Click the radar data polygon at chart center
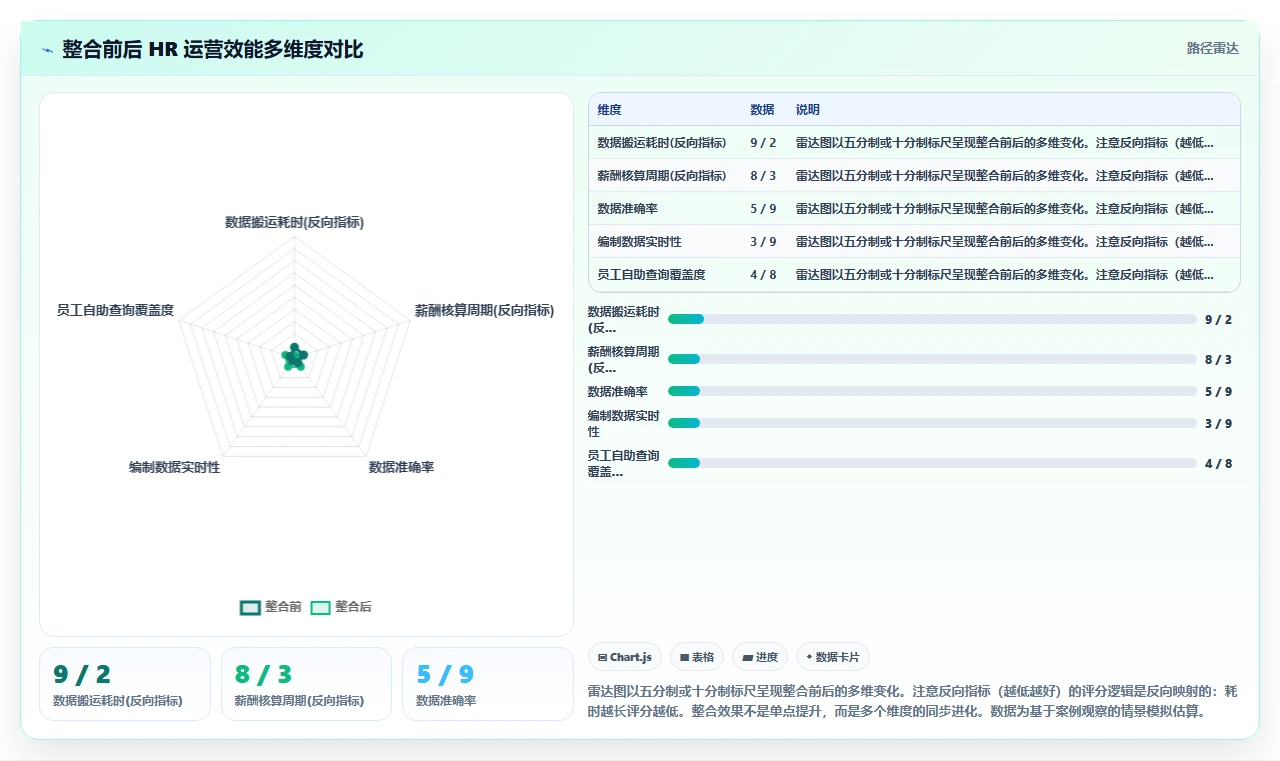The height and width of the screenshot is (761, 1280). click(x=294, y=357)
